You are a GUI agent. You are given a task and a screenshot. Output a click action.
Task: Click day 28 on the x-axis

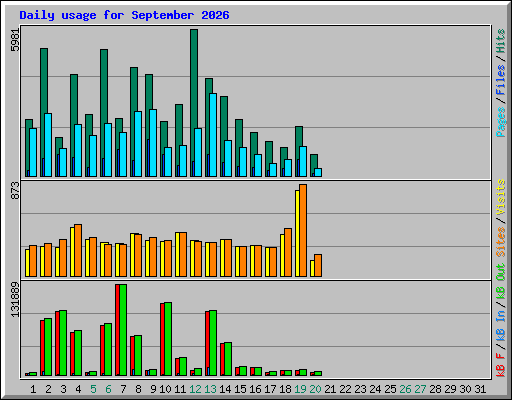coord(435,389)
